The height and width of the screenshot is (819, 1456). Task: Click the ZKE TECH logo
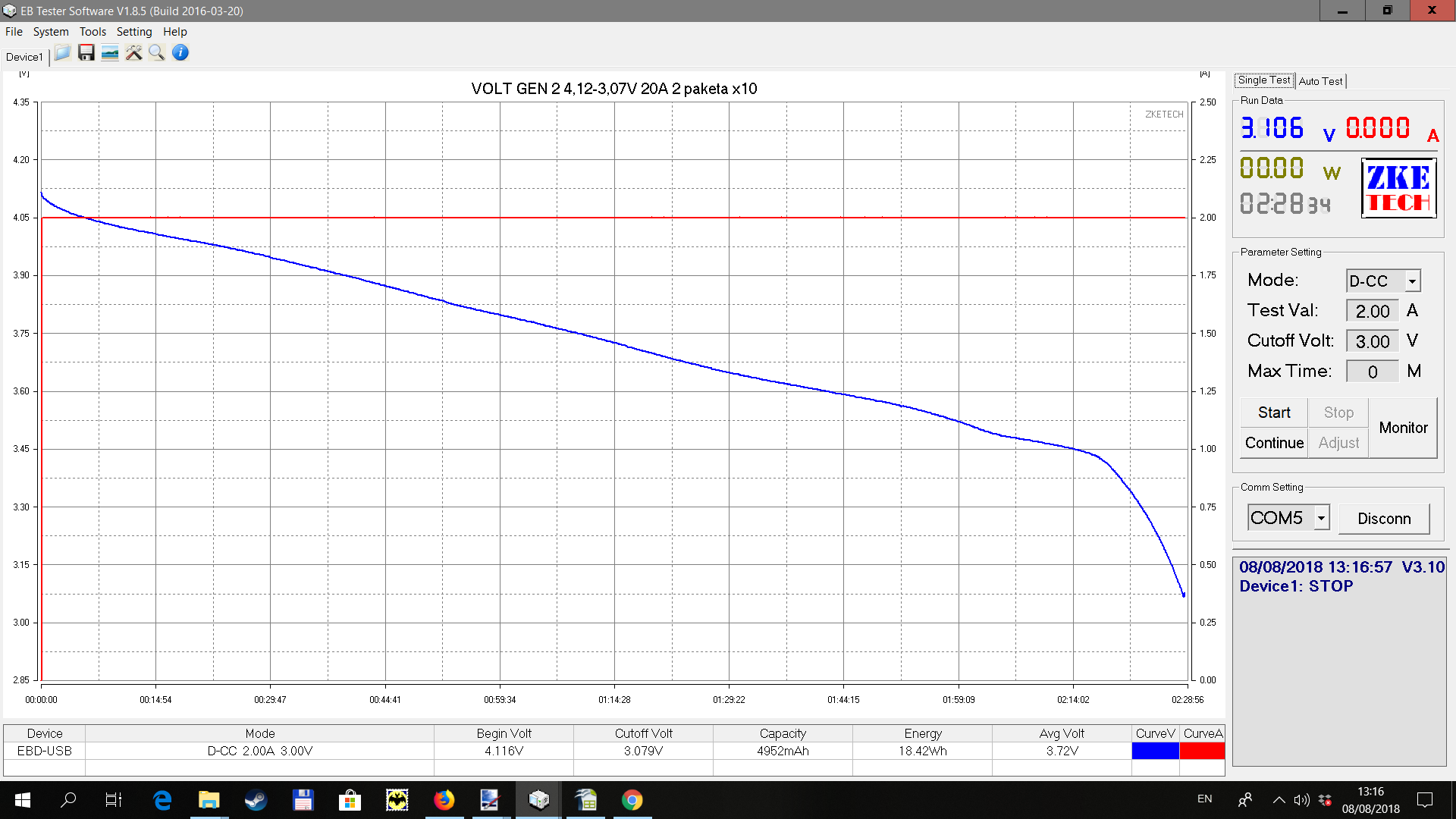click(x=1398, y=188)
